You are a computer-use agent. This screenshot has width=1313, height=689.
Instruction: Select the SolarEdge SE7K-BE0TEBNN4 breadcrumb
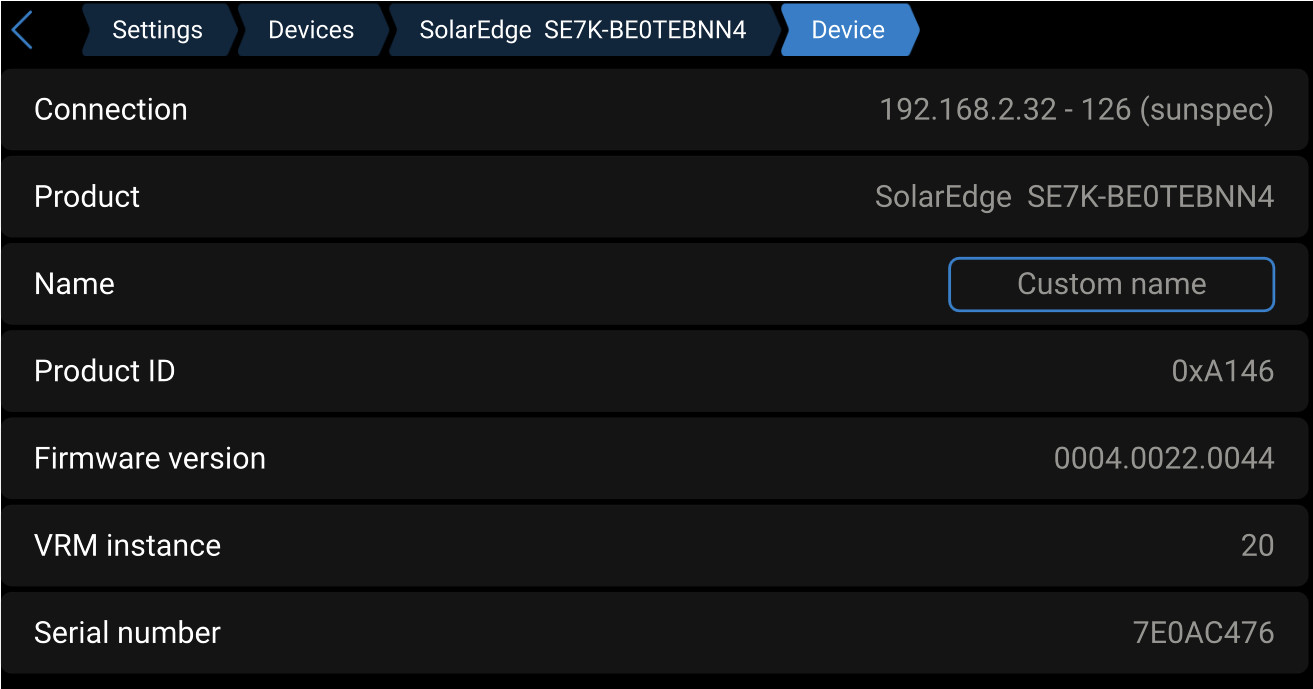(x=582, y=30)
